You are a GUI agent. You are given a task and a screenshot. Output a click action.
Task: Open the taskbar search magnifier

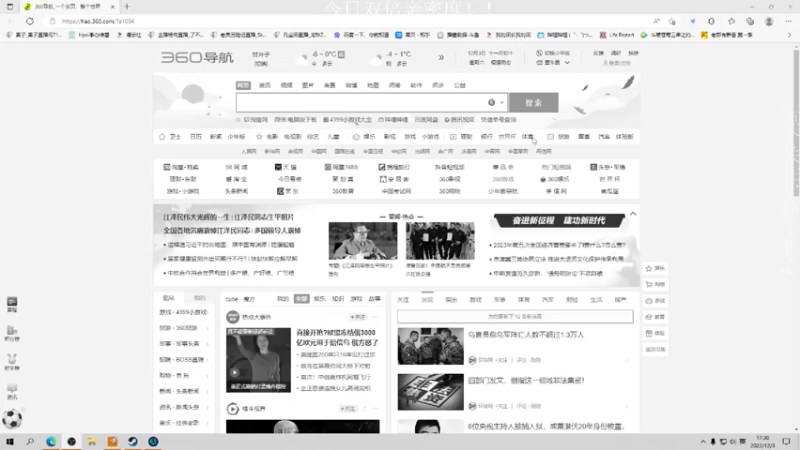(30, 441)
